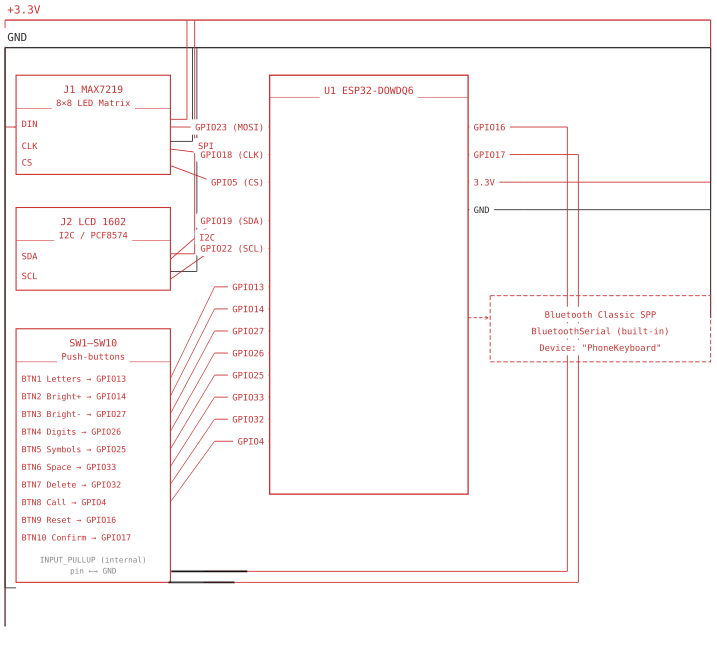Click the Bluetooth Classic SPP label
717x647 pixels.
point(600,315)
